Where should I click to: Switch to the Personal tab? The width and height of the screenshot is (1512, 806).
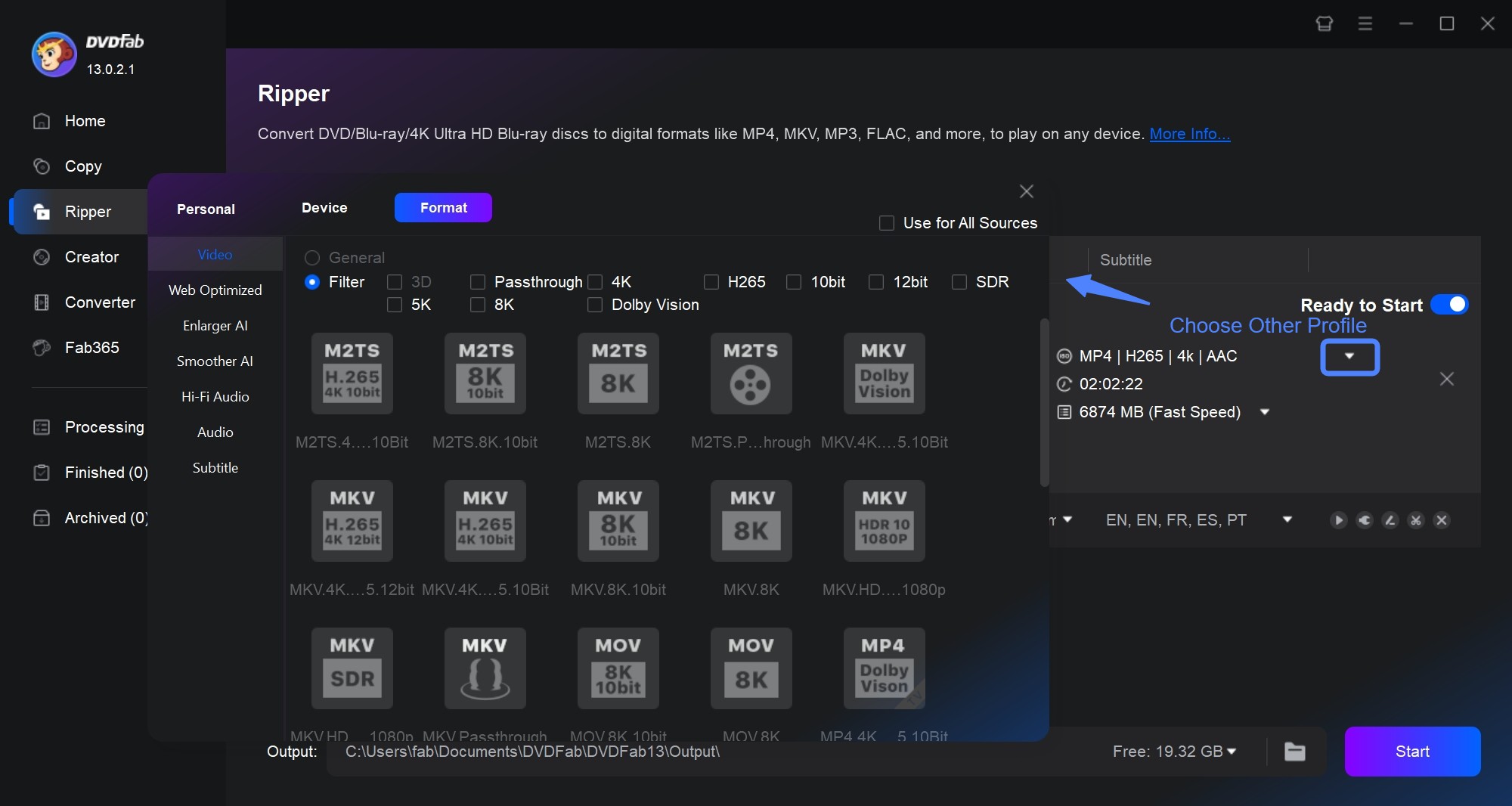pyautogui.click(x=206, y=209)
